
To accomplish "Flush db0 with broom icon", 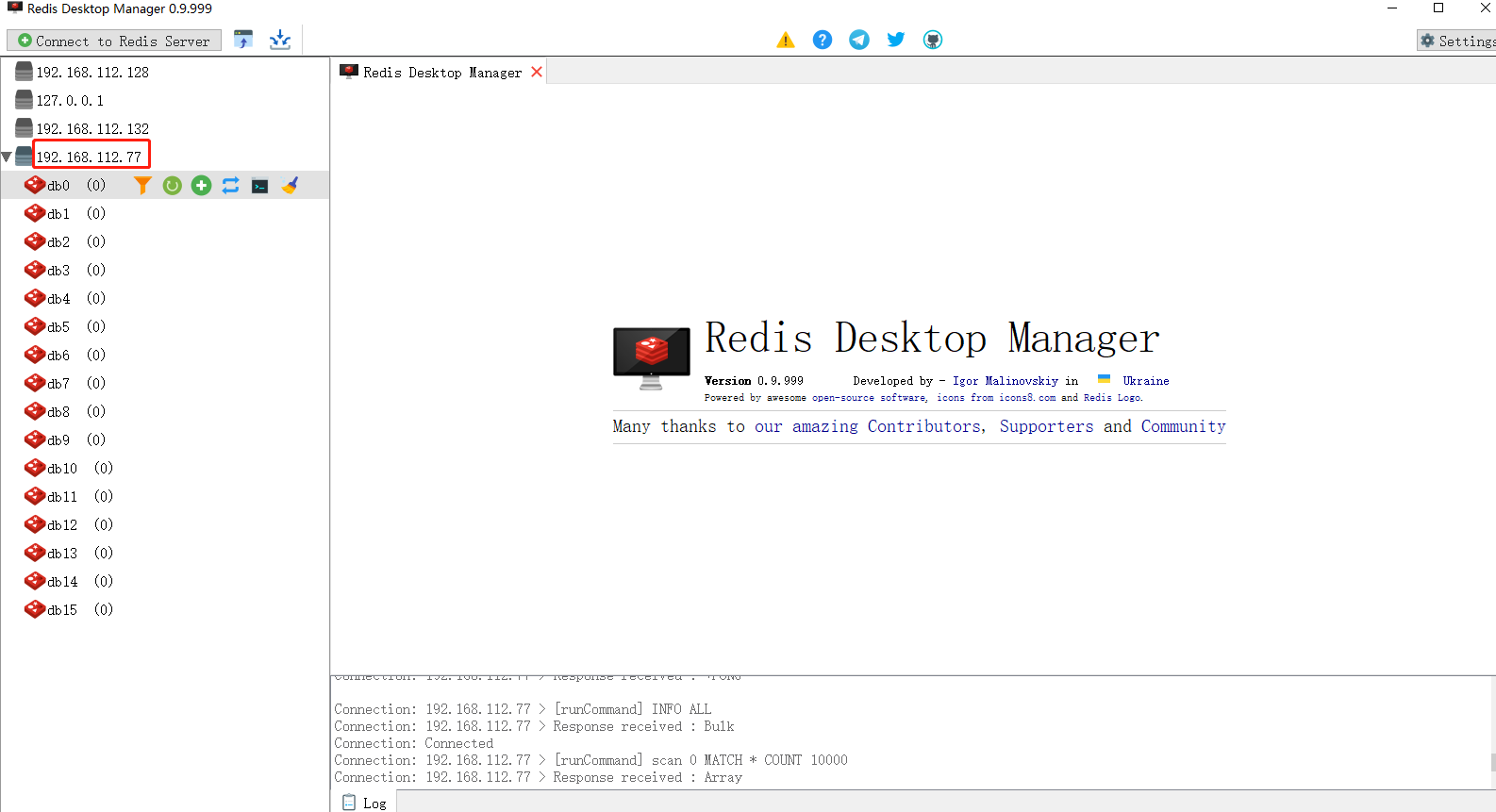I will click(290, 185).
